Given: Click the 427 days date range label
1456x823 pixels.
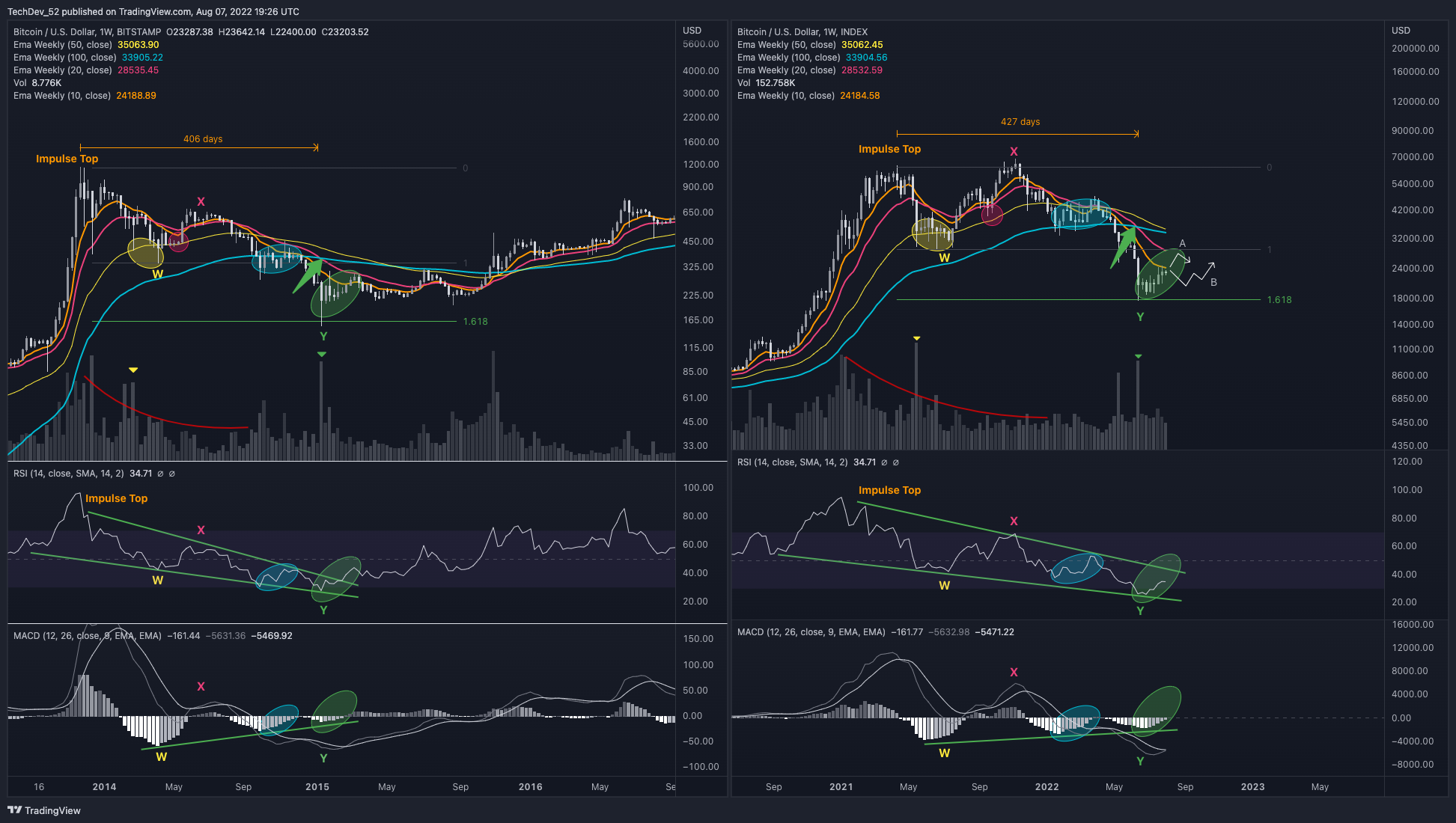Looking at the screenshot, I should (1020, 122).
